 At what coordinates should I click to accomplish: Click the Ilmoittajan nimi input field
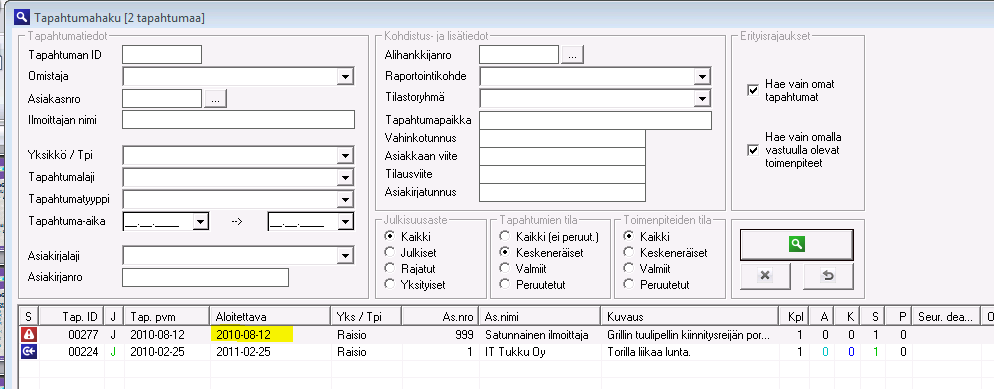coord(238,120)
